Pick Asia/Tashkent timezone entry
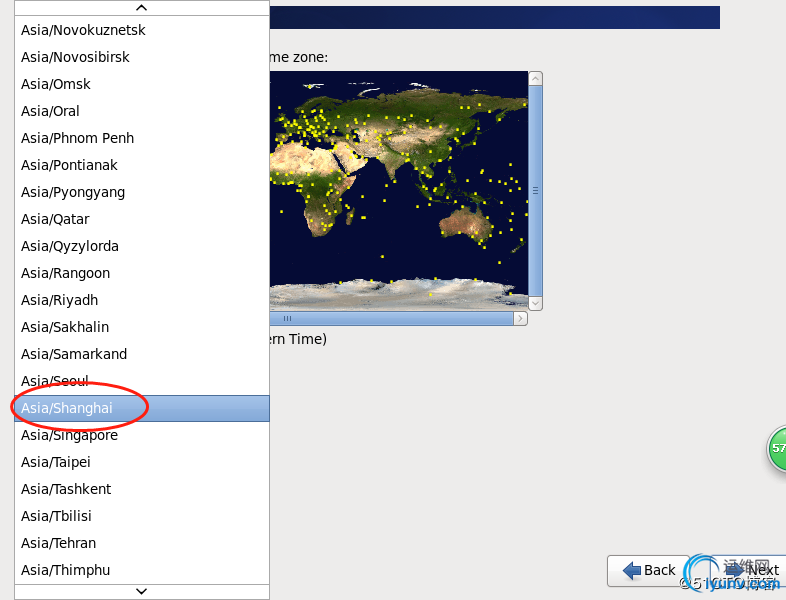The width and height of the screenshot is (786, 600). [142, 489]
